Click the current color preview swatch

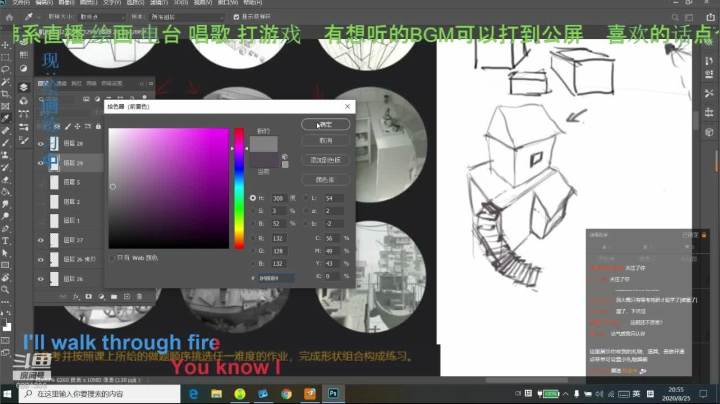click(x=264, y=159)
